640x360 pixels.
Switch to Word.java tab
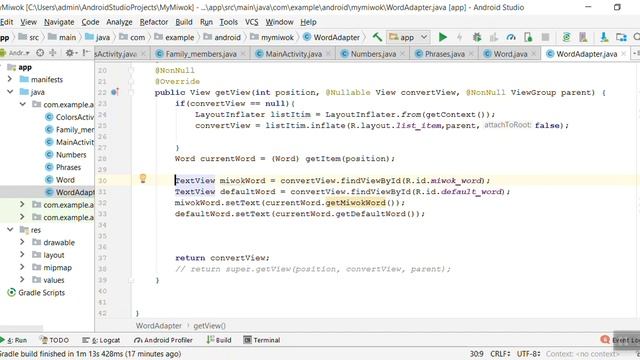point(510,54)
